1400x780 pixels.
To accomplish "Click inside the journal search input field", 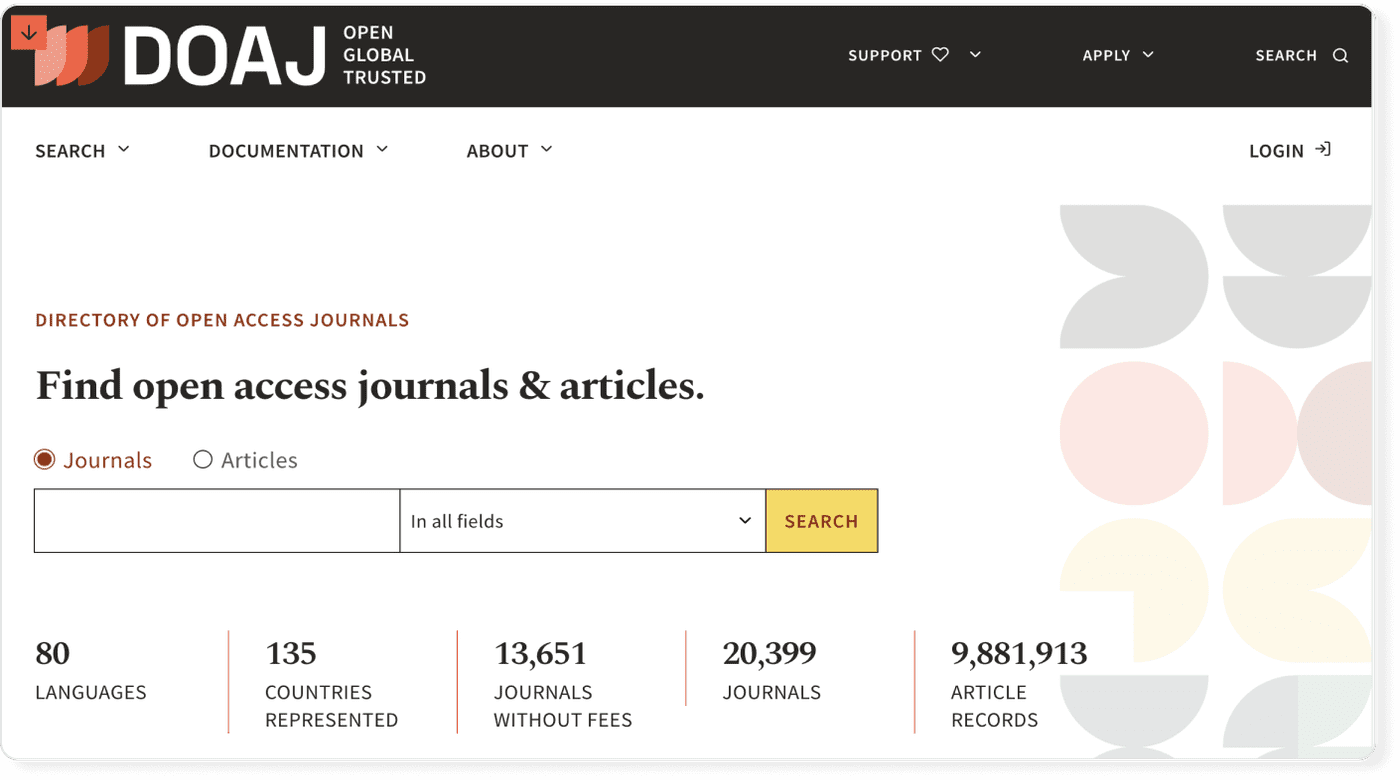I will click(x=215, y=520).
